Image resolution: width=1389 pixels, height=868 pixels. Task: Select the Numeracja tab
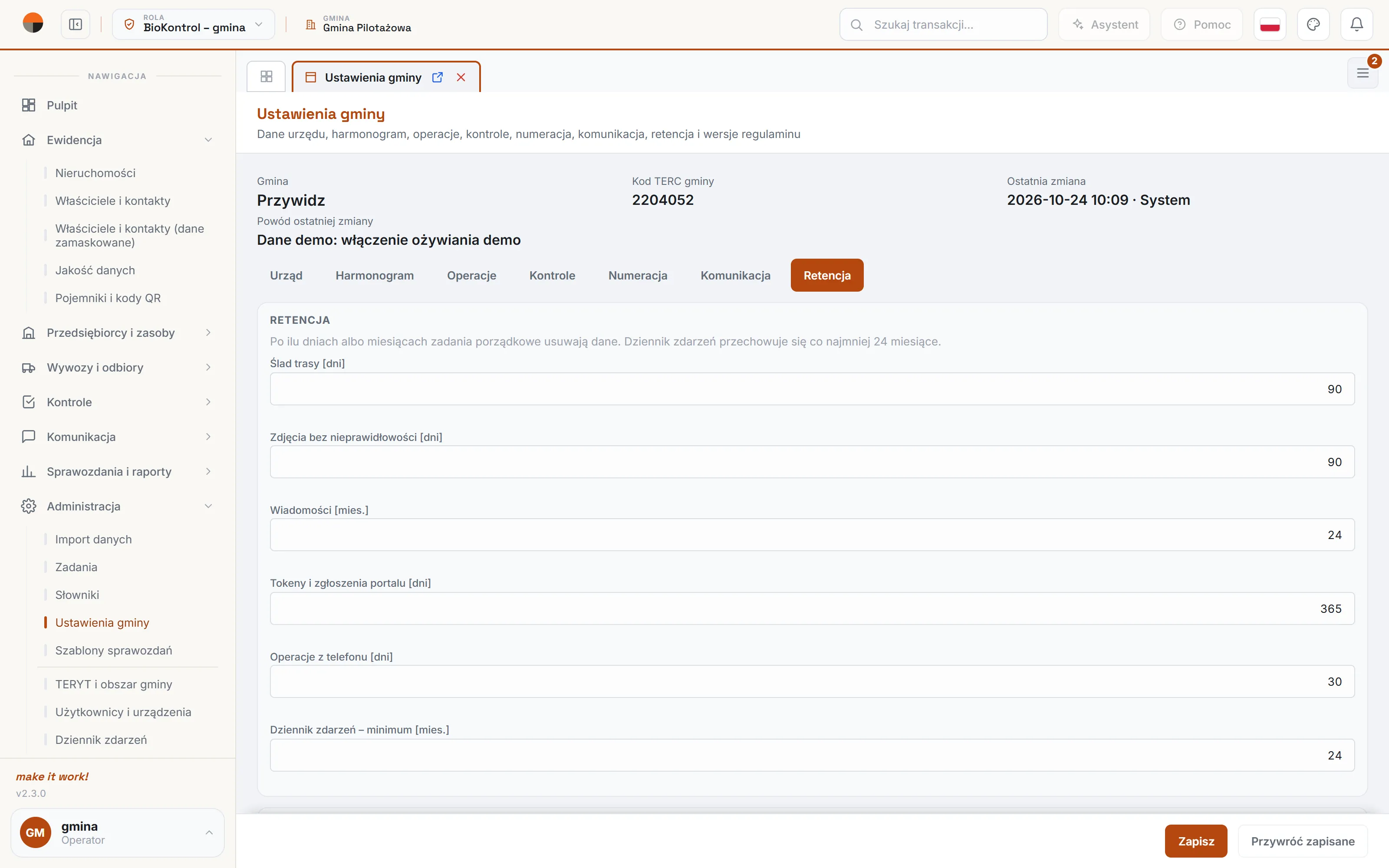638,276
